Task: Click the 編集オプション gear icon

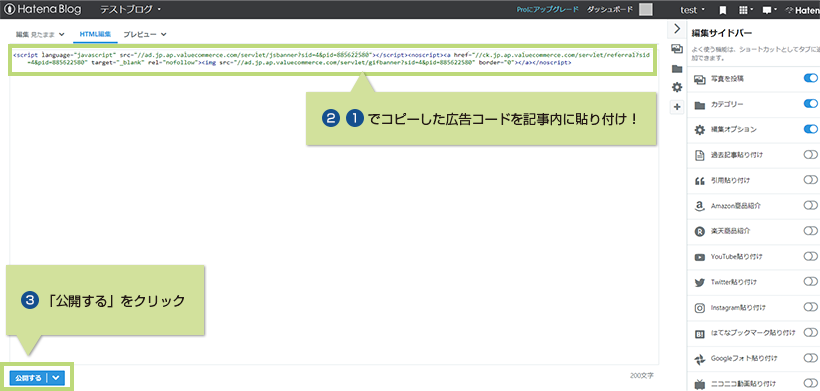Action: point(700,130)
